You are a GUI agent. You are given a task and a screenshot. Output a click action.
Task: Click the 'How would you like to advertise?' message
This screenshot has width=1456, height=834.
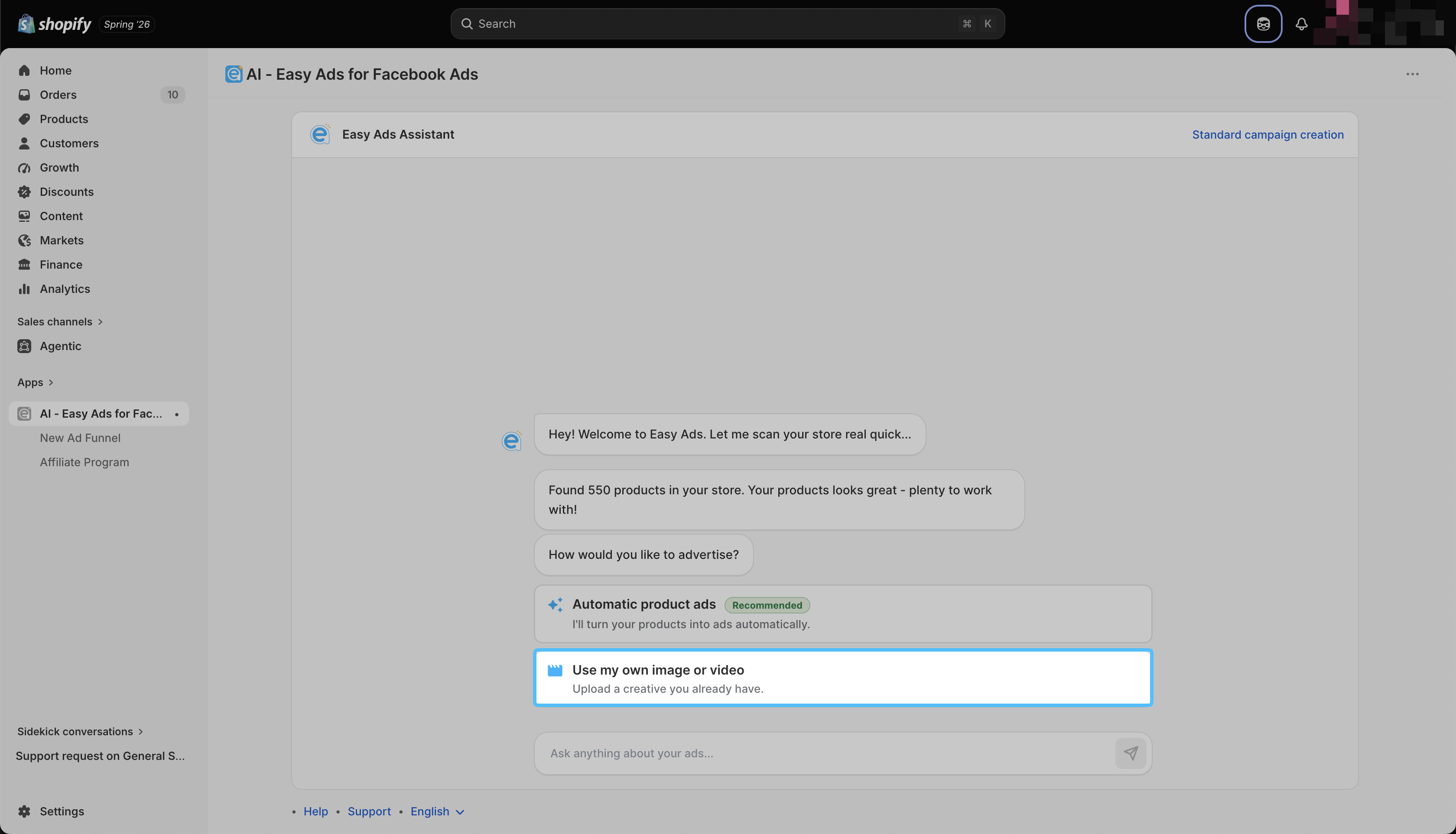coord(643,555)
